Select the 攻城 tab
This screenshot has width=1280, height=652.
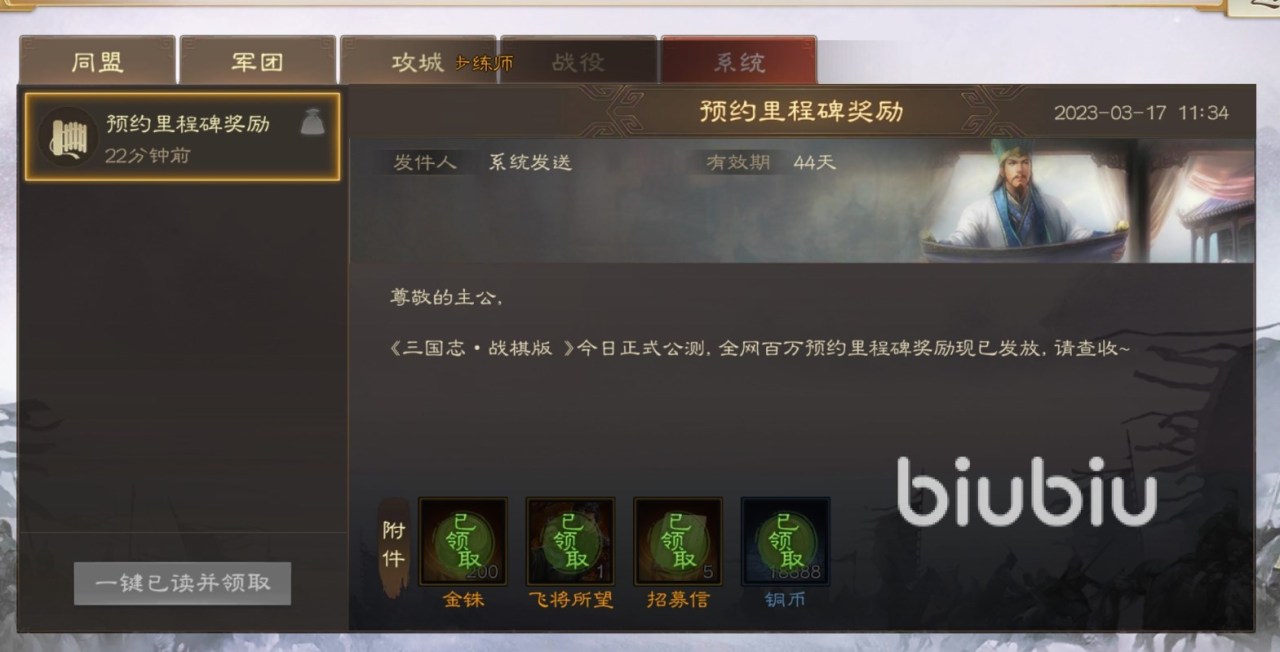[x=418, y=61]
